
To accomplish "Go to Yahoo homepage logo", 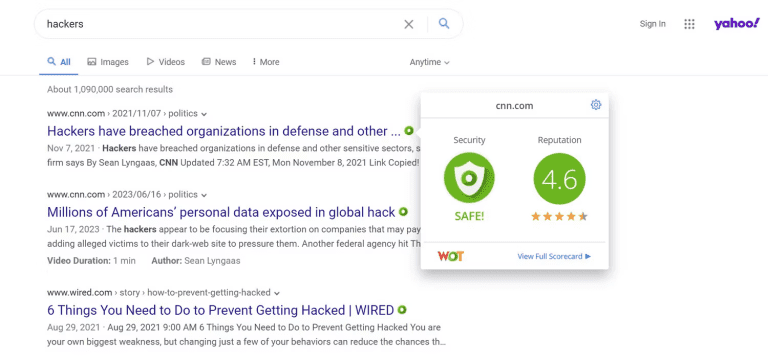I will point(736,24).
